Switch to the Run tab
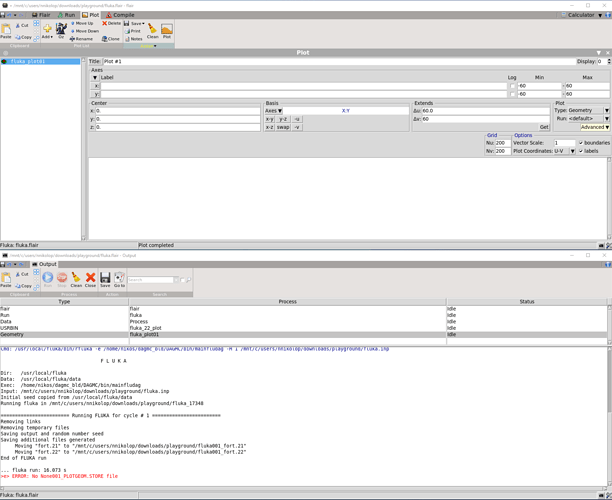 [x=66, y=15]
